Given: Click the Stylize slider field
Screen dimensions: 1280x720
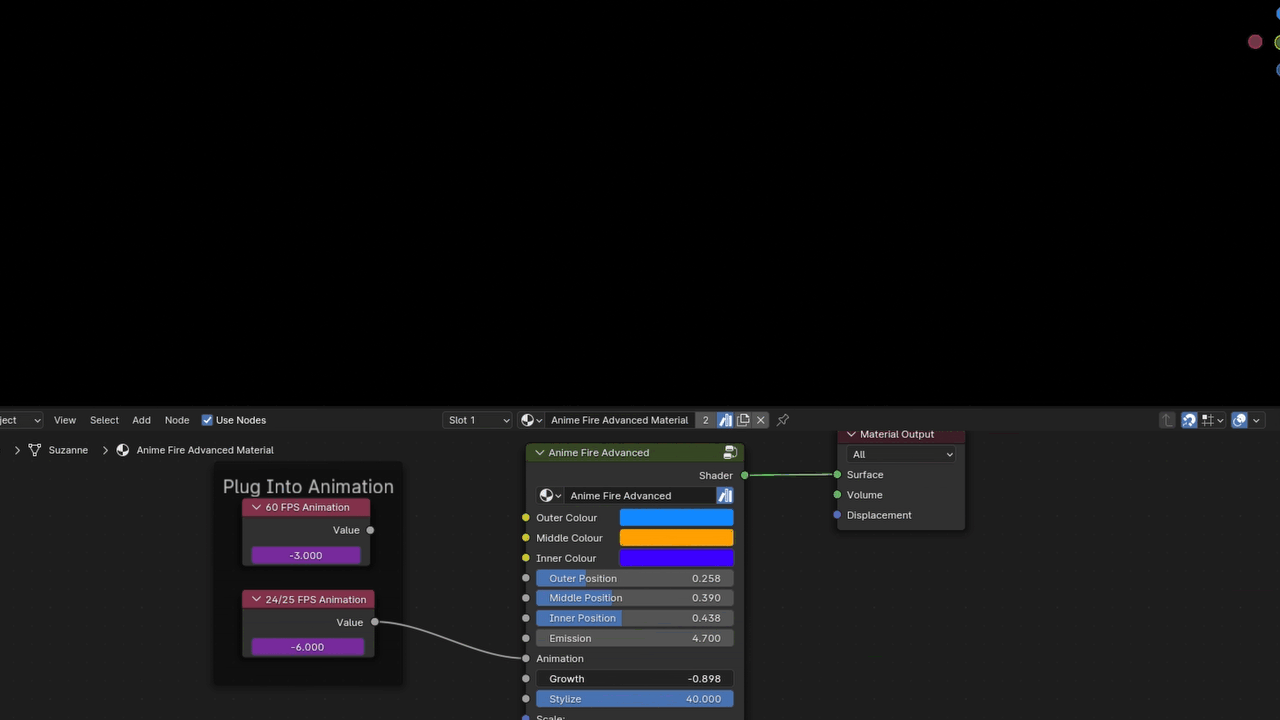Looking at the screenshot, I should tap(634, 699).
